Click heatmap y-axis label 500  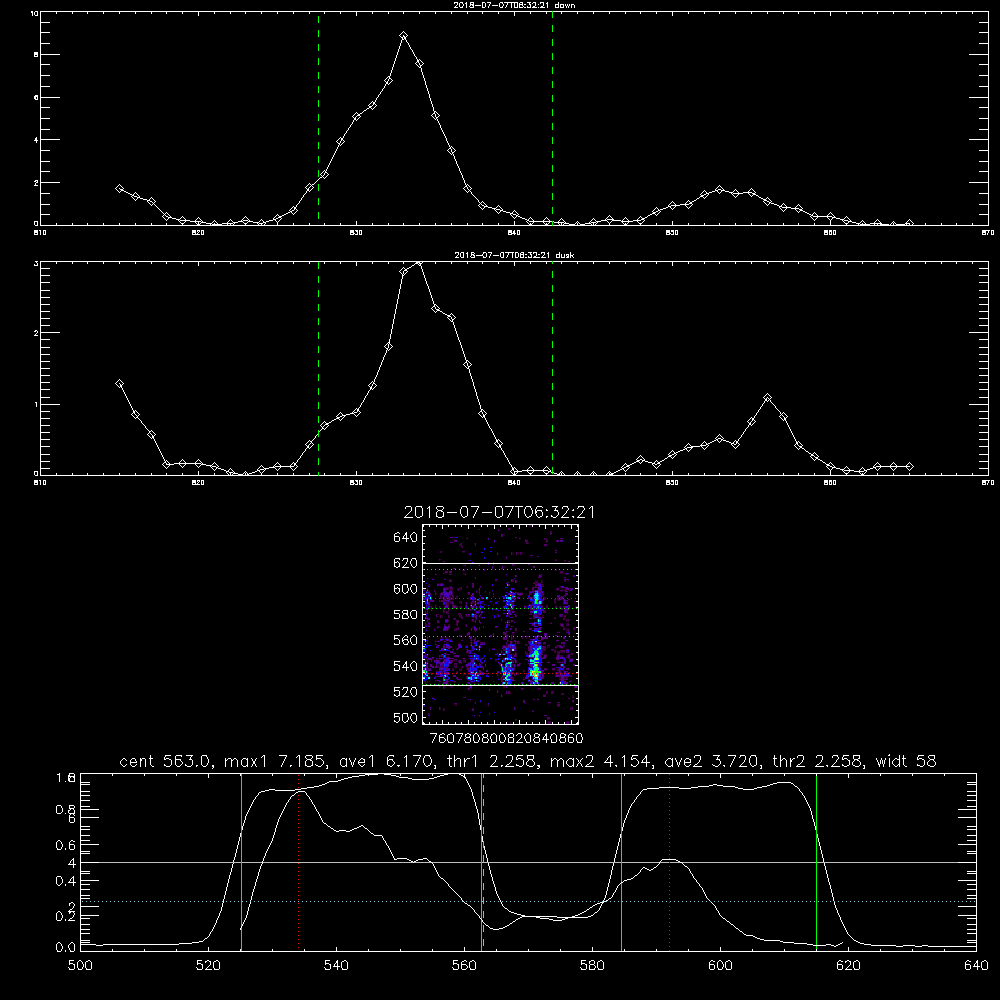click(406, 717)
